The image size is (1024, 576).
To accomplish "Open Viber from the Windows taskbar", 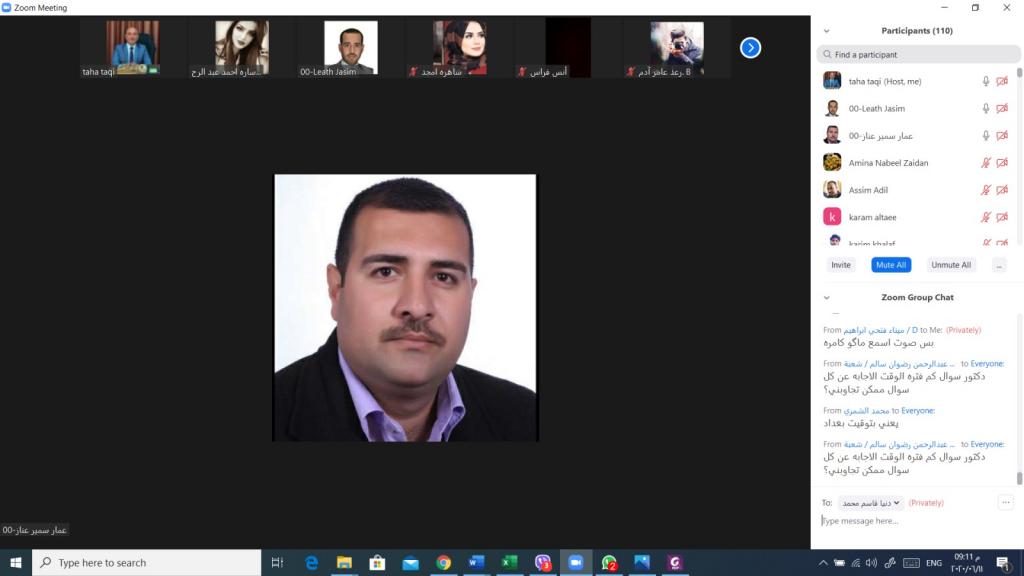I will coord(543,563).
